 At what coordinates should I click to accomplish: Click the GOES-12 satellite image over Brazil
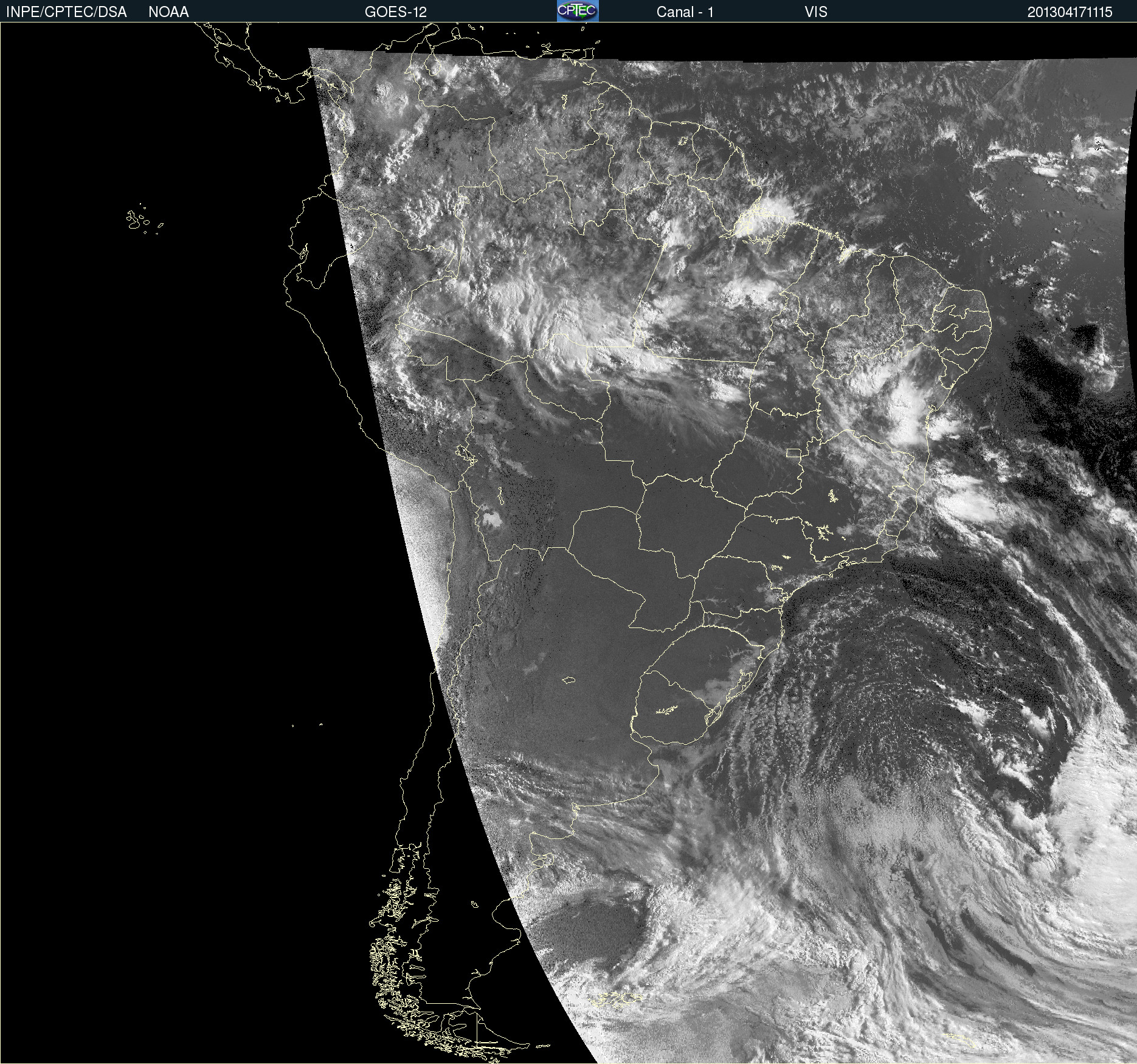[568, 543]
